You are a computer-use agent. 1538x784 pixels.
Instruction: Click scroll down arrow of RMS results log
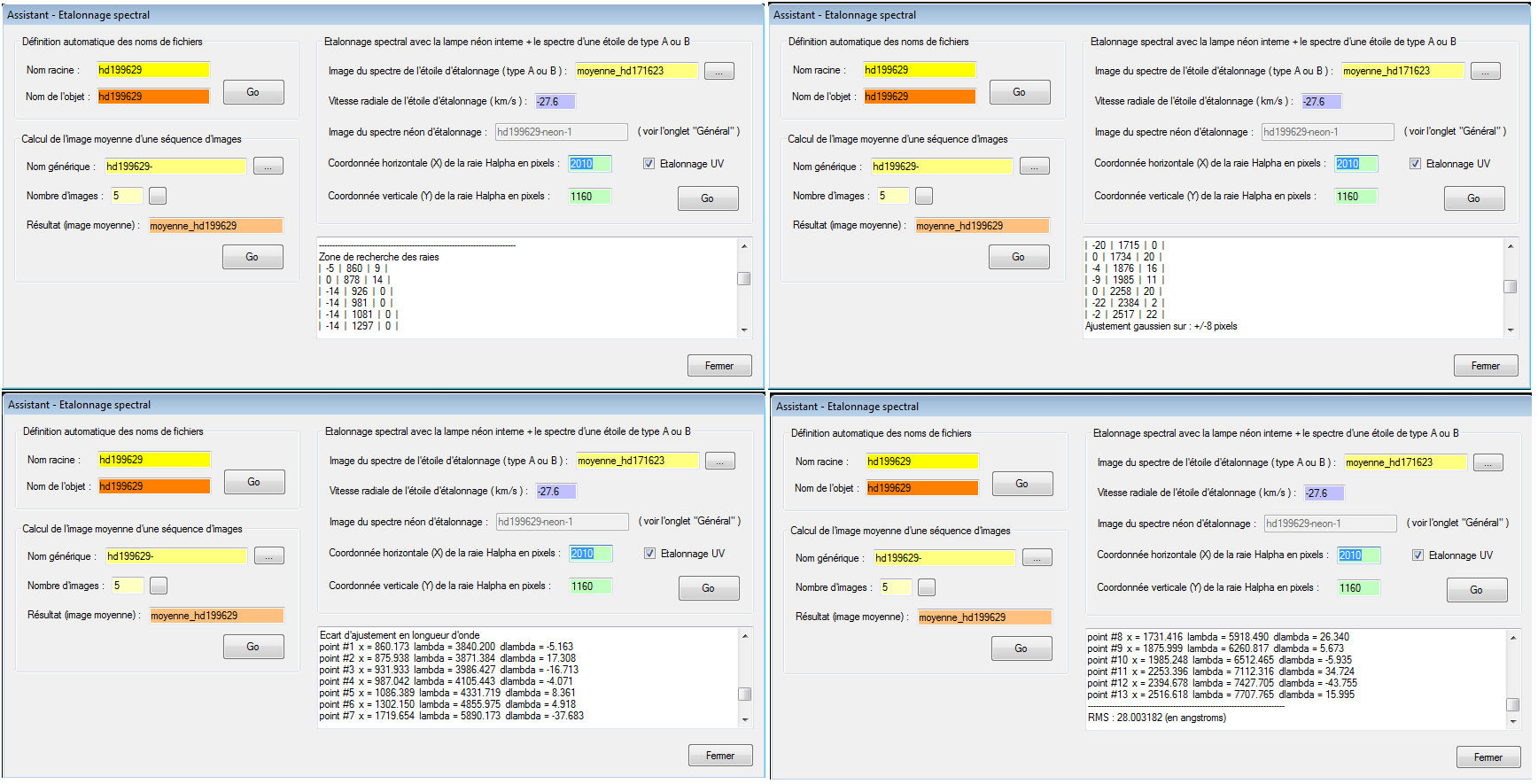(1513, 722)
